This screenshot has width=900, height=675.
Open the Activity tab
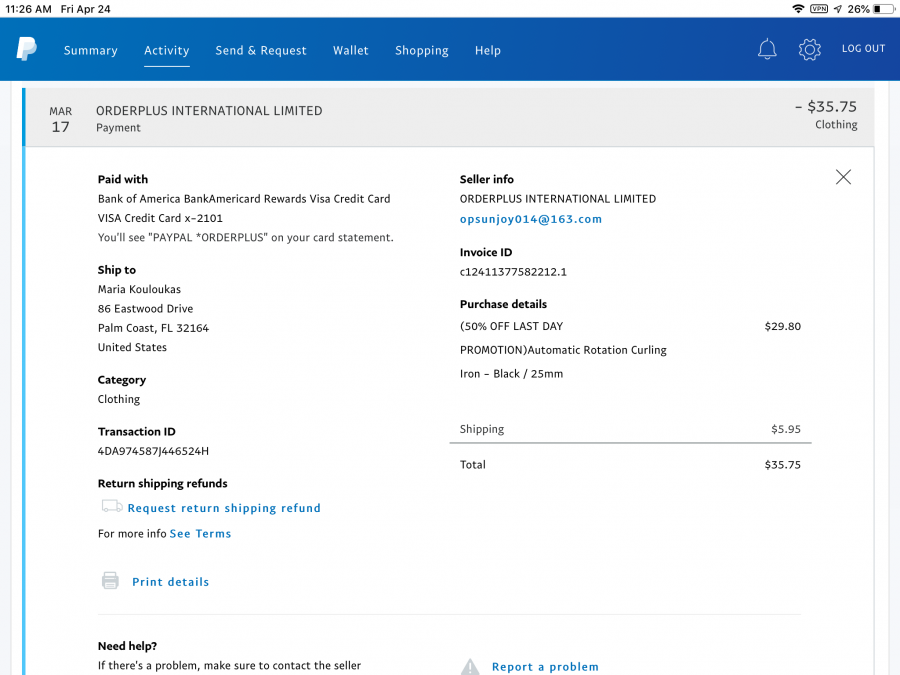[x=166, y=51]
